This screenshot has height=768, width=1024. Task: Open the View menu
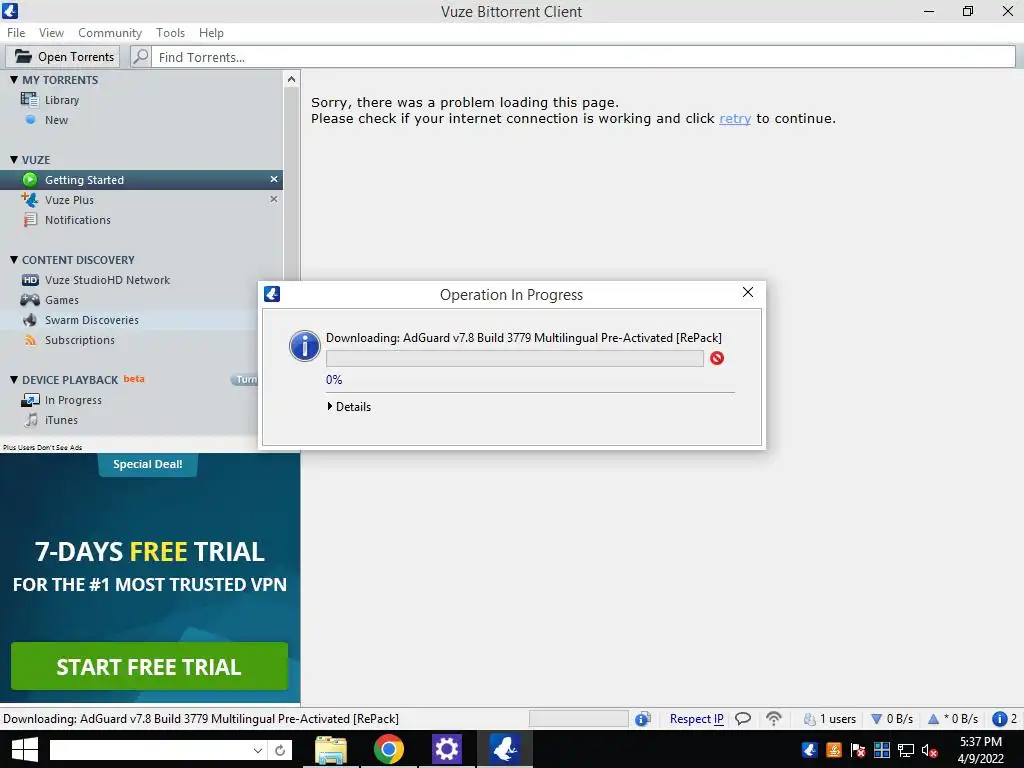(51, 33)
